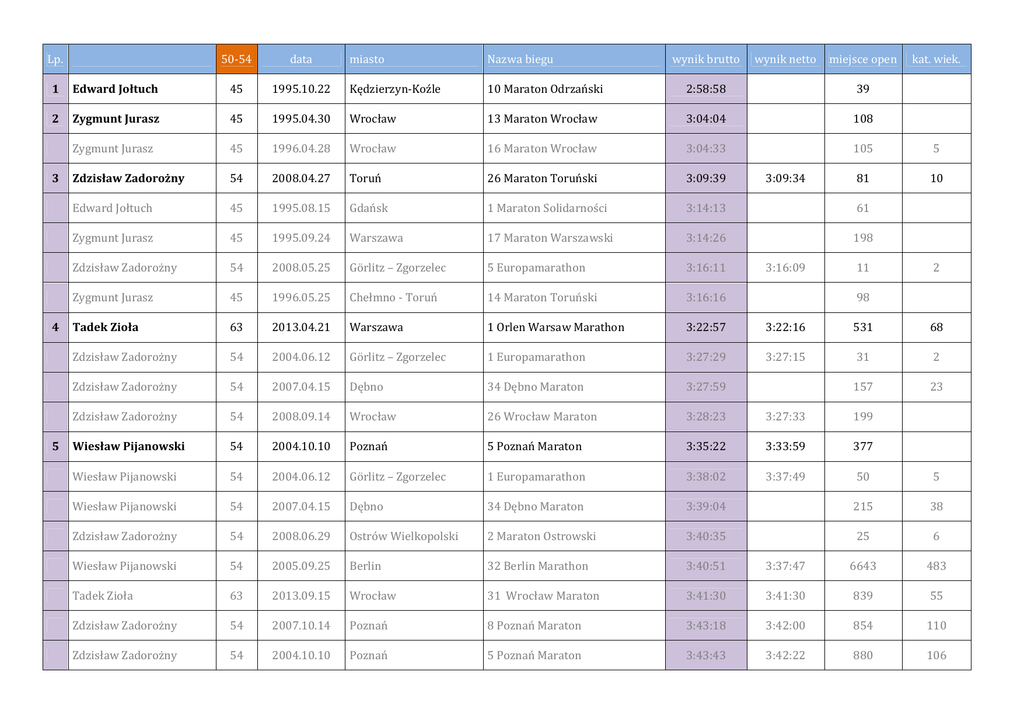Click the orange "50-54" header cell
The image size is (1024, 724).
pos(236,59)
